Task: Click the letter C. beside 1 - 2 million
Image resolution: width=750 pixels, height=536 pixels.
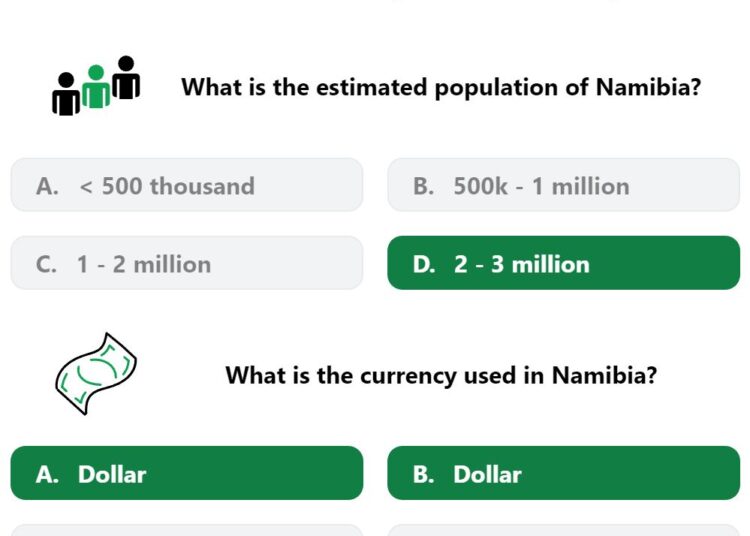Action: [x=46, y=264]
